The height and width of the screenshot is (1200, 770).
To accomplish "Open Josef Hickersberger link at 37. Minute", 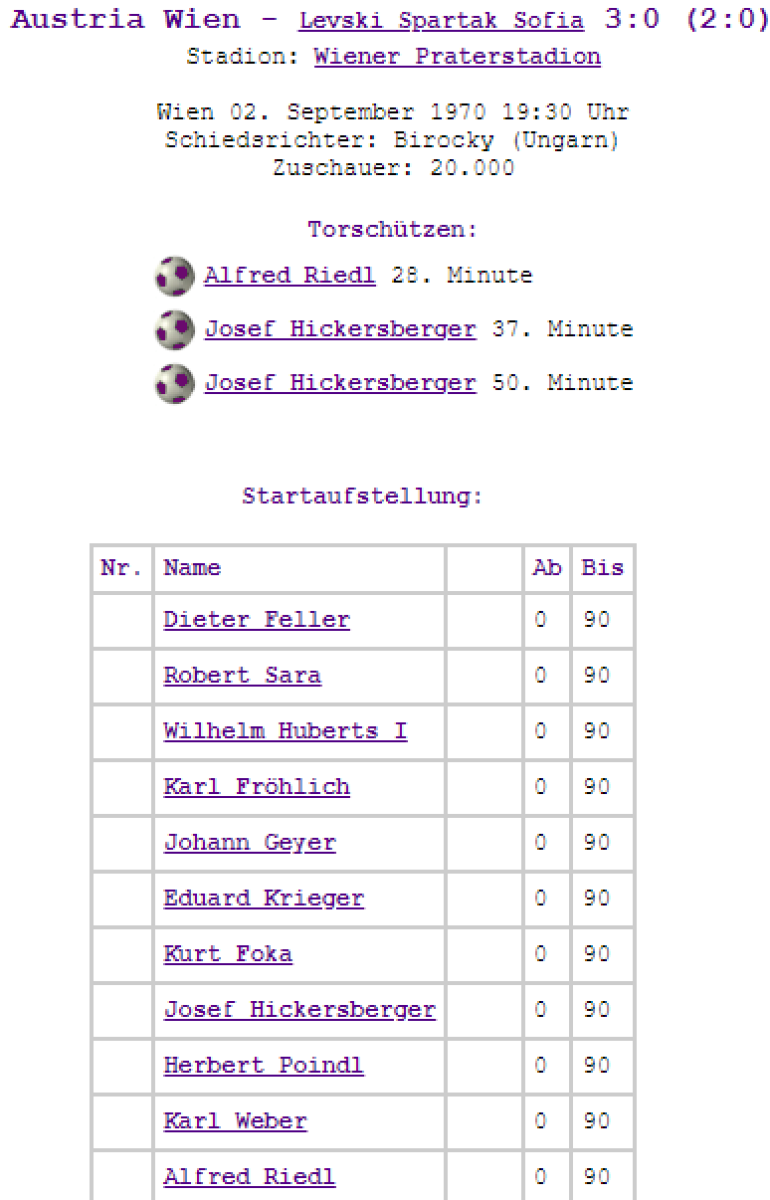I will pos(340,329).
